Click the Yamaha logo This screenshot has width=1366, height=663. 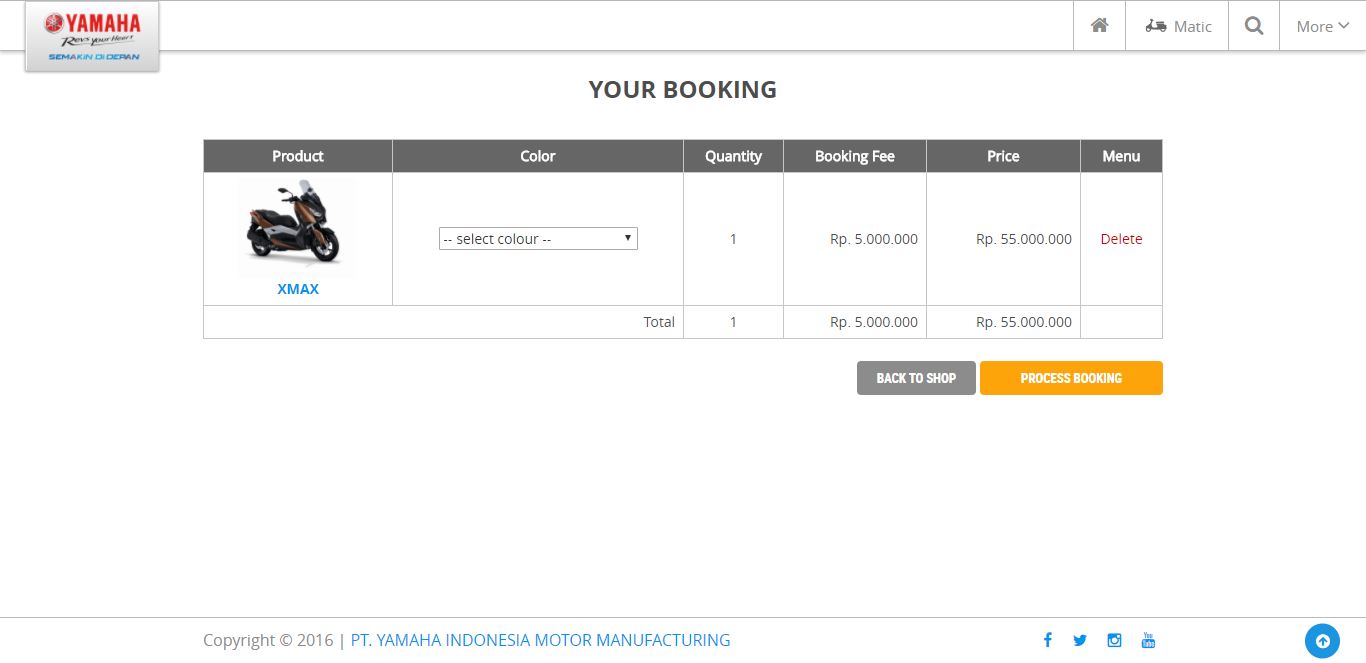pos(92,37)
